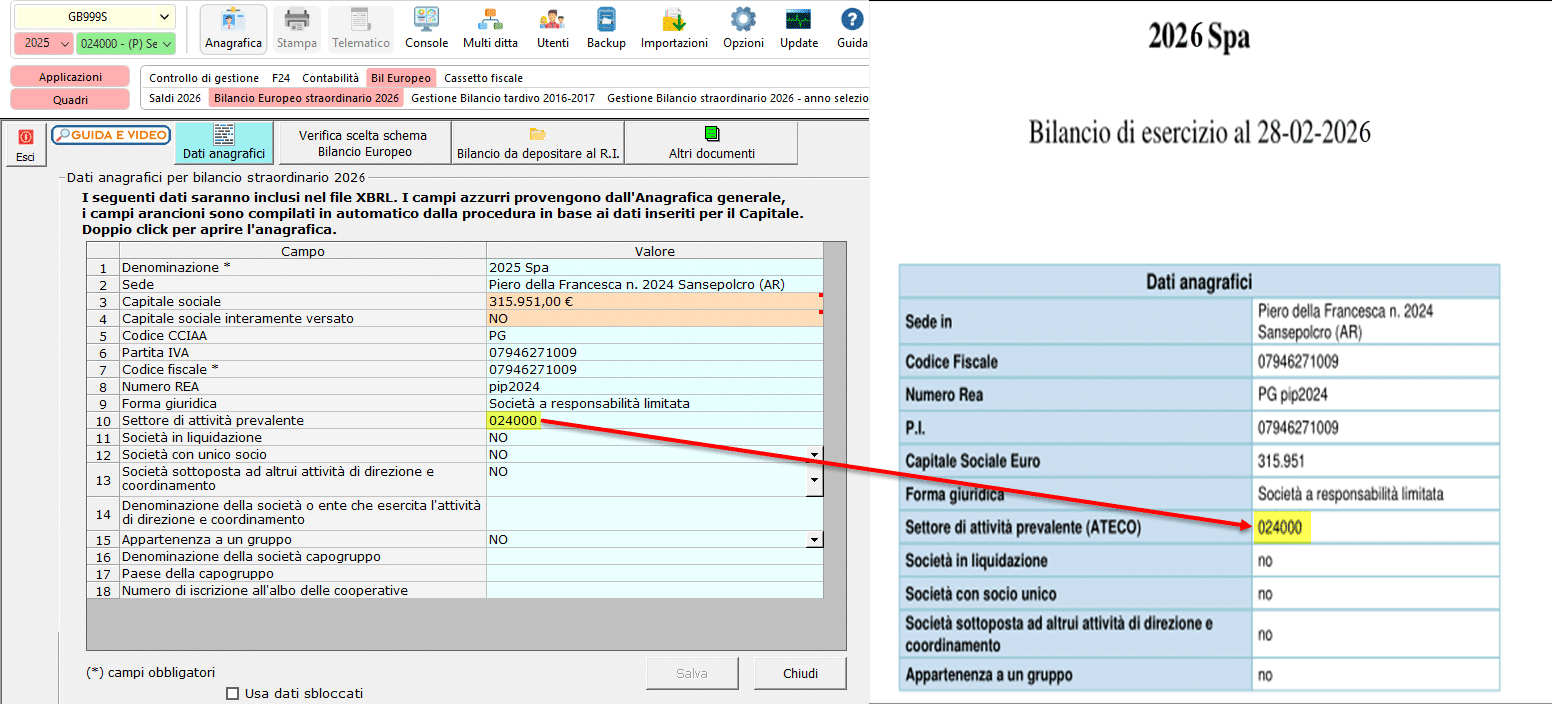The image size is (1552, 704).
Task: Select the Bil Europeo menu item
Action: click(400, 78)
